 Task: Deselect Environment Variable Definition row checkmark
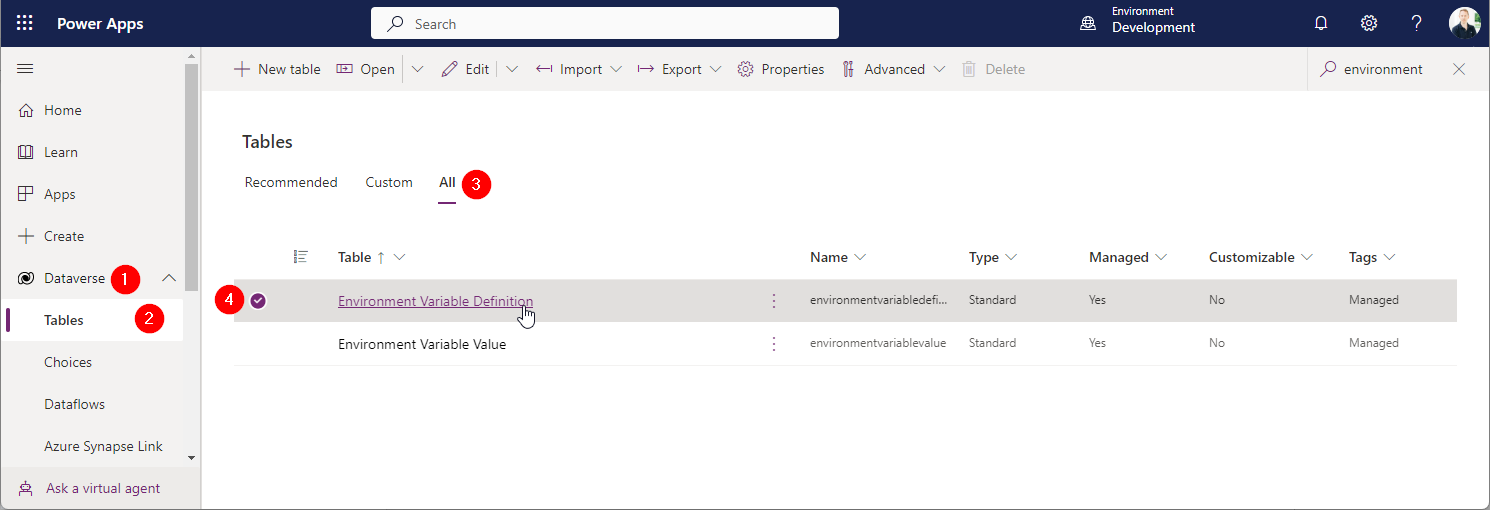pyautogui.click(x=258, y=300)
